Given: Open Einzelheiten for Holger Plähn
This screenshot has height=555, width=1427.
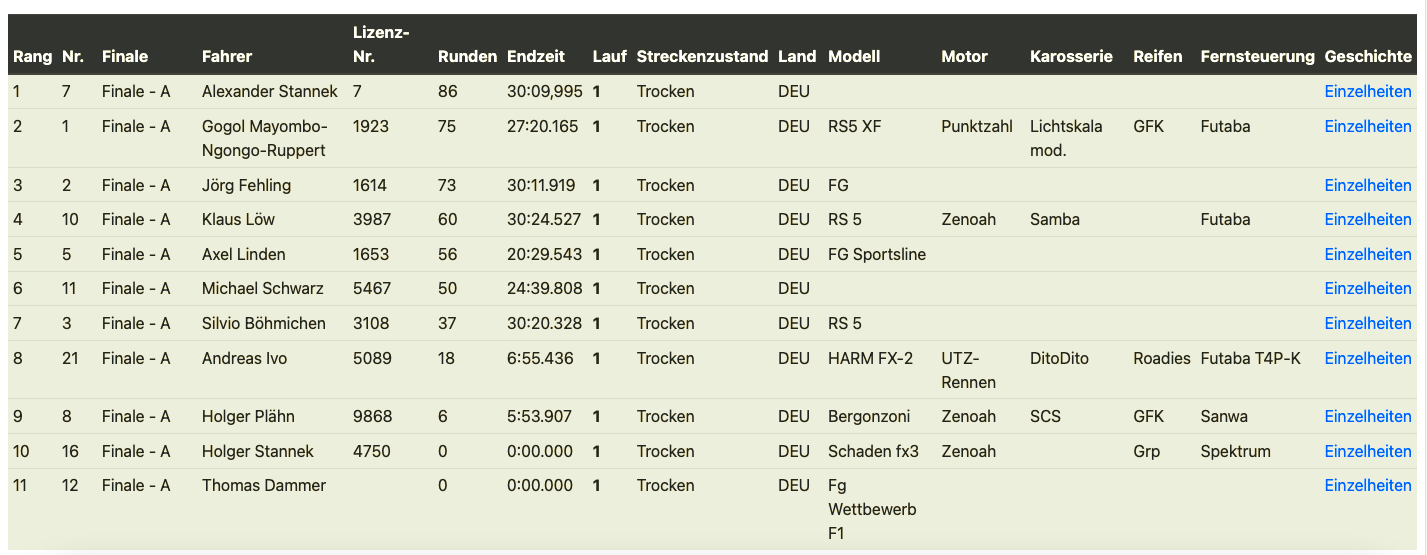Looking at the screenshot, I should (x=1367, y=417).
